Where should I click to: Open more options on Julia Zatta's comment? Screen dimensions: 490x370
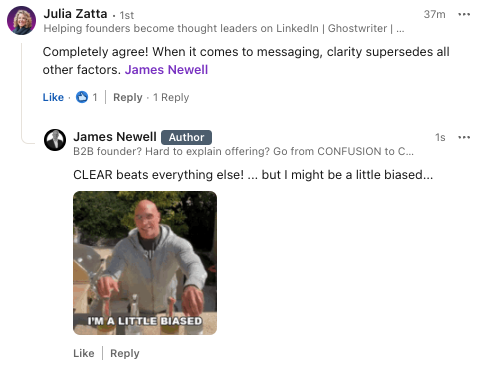tap(464, 14)
